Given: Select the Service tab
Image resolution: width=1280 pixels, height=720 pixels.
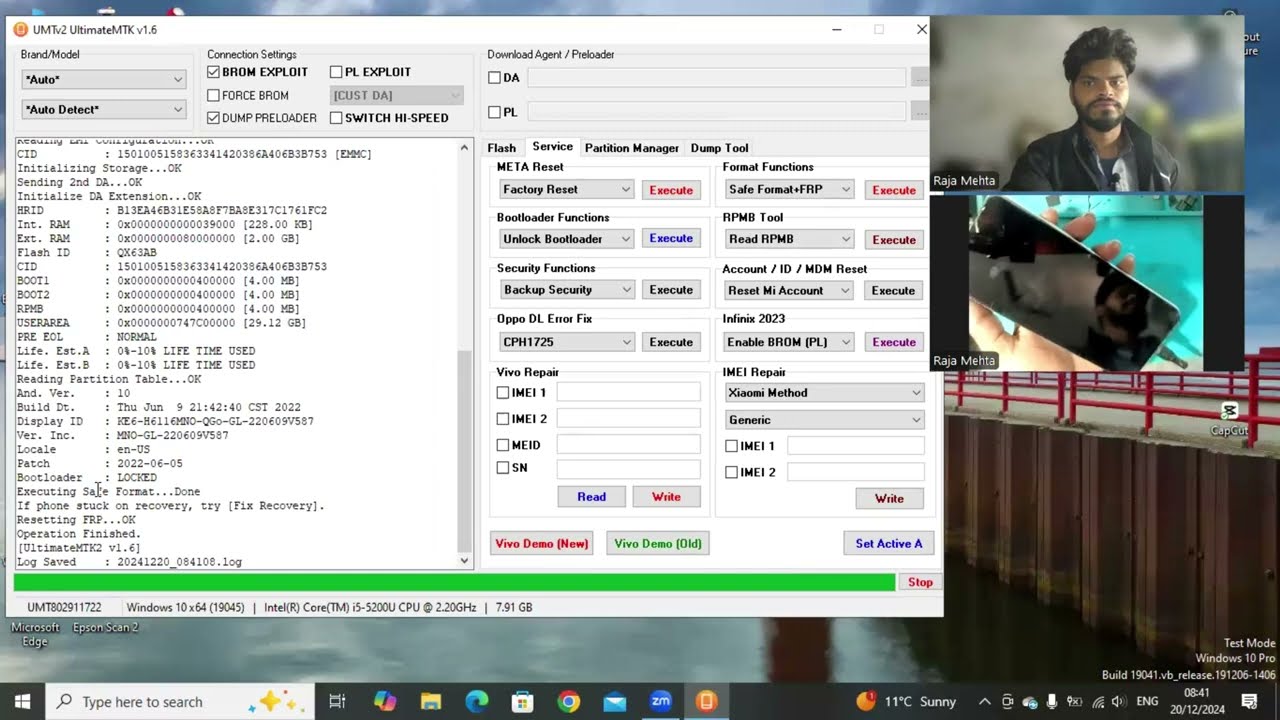Looking at the screenshot, I should click(x=552, y=147).
